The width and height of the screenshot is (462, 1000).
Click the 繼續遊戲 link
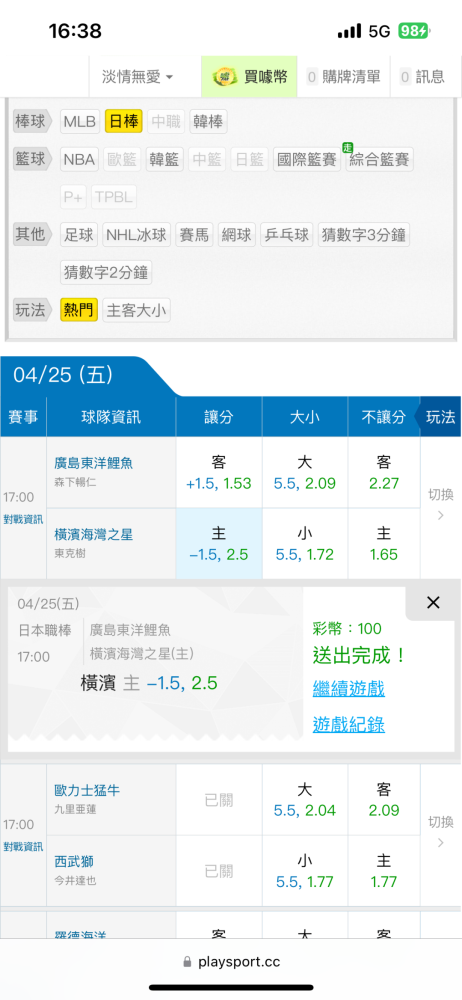(348, 689)
